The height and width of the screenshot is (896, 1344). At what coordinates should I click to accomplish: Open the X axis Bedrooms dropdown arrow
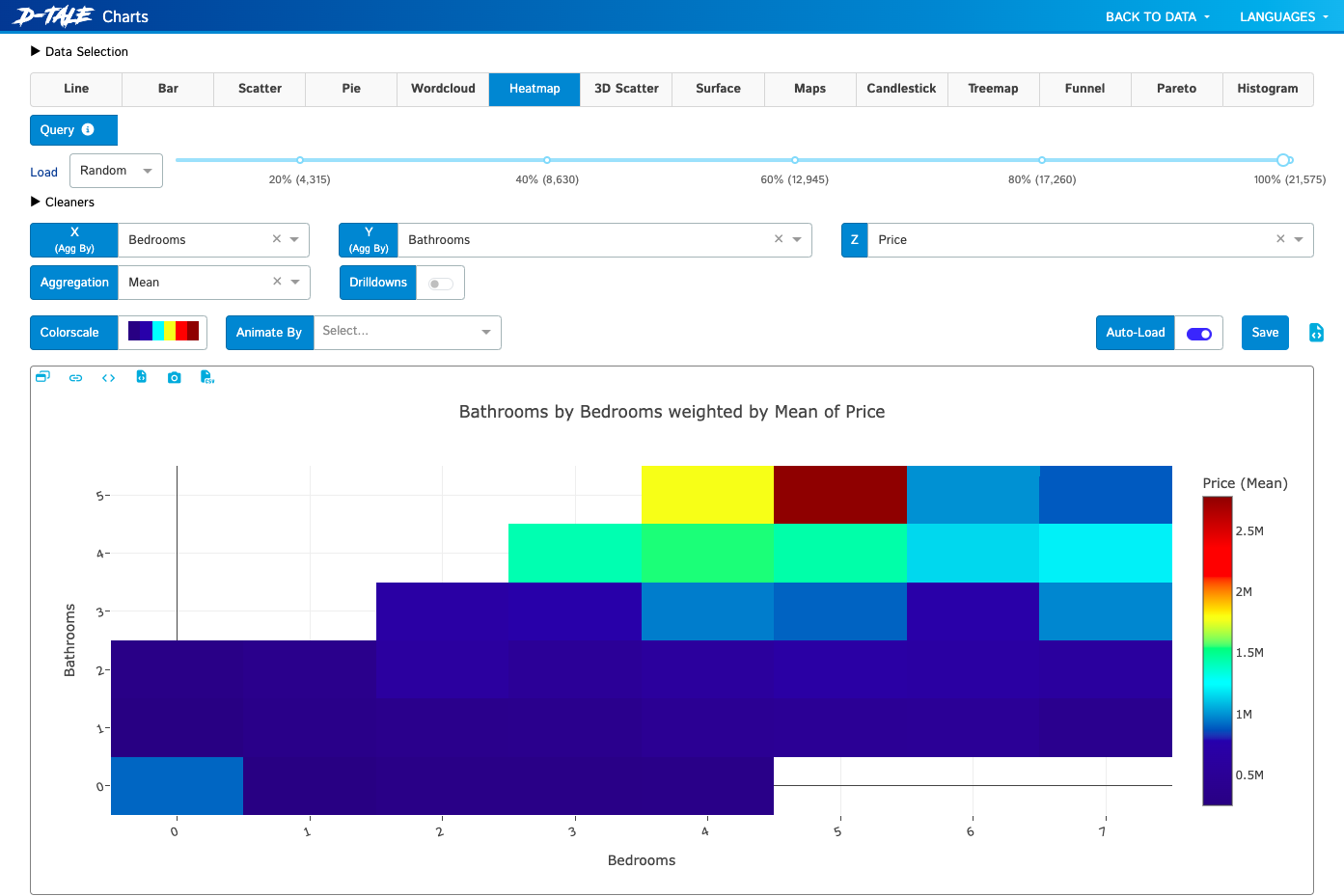[x=295, y=239]
